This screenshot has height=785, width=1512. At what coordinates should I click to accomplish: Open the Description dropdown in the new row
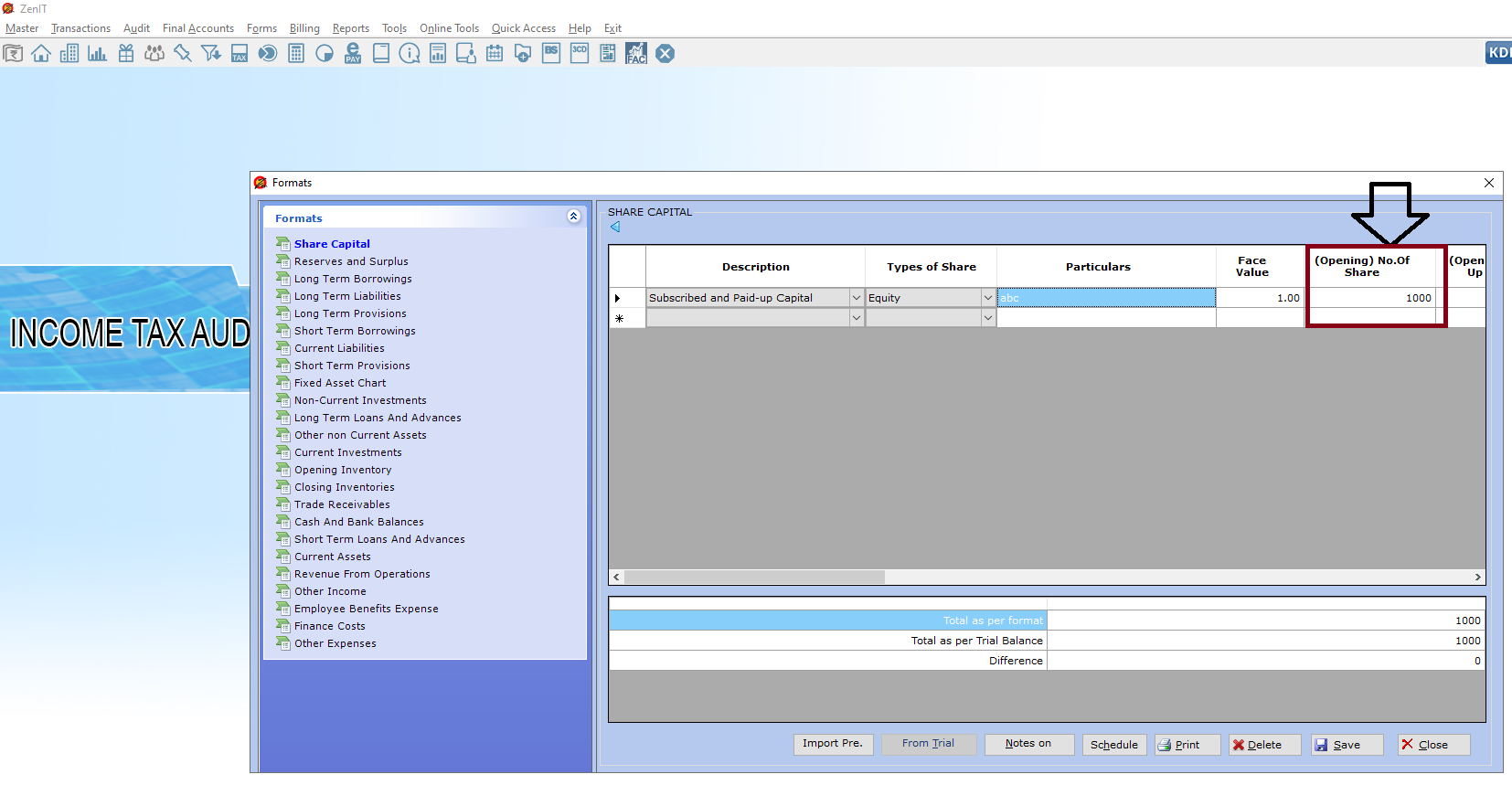coord(857,318)
